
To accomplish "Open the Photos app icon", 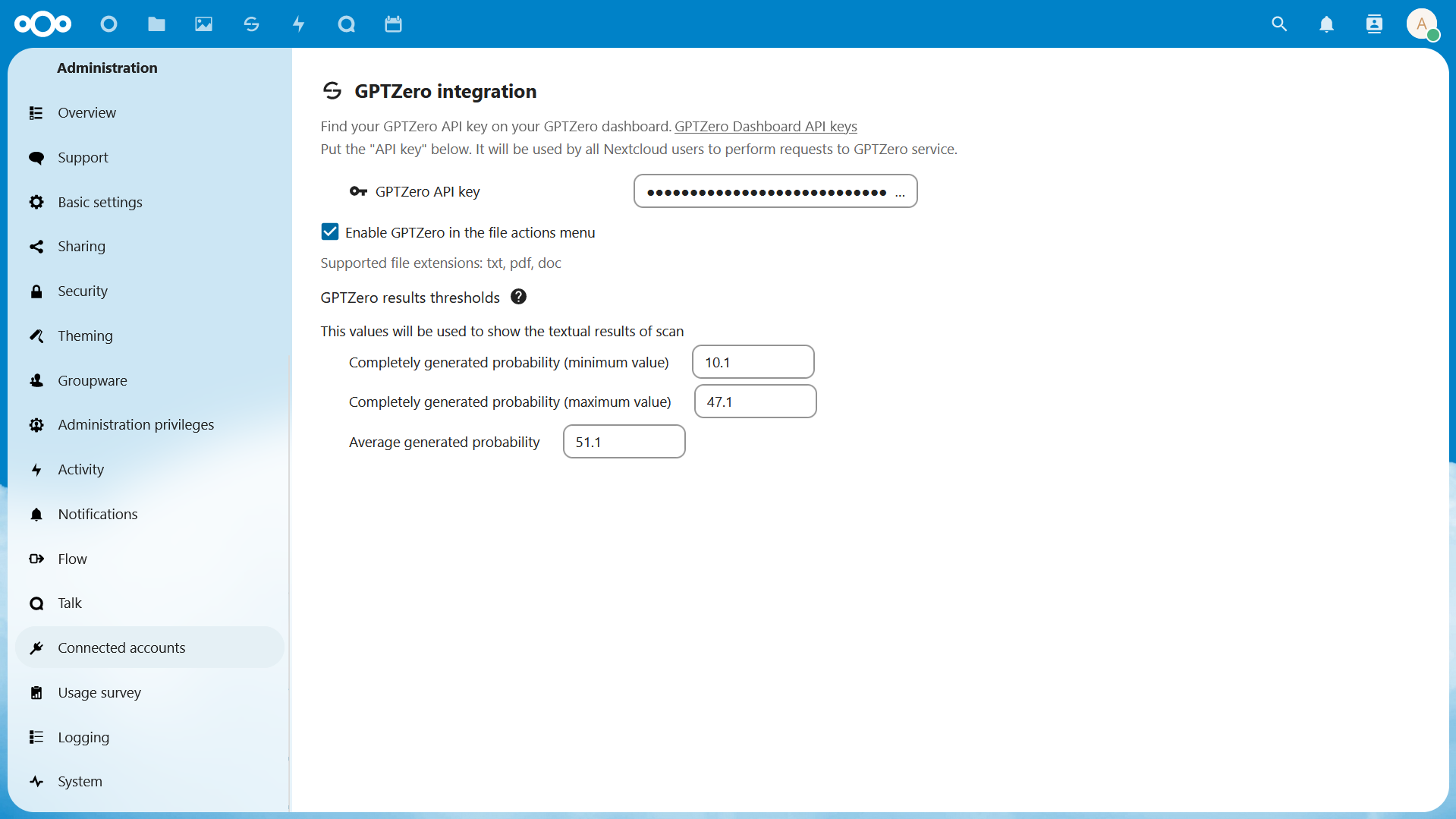I will [x=203, y=24].
